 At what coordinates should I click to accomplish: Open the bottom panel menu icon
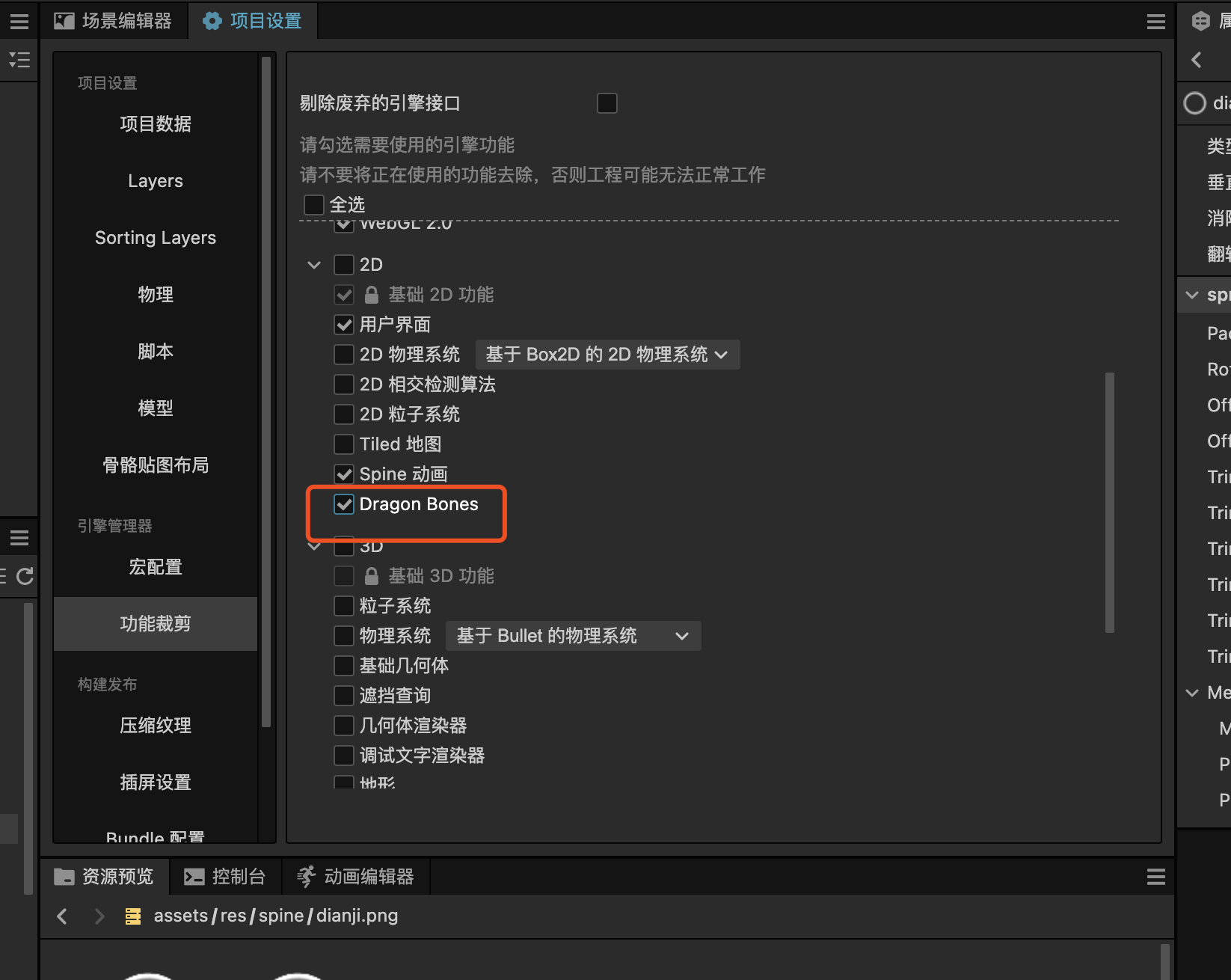[x=1155, y=877]
